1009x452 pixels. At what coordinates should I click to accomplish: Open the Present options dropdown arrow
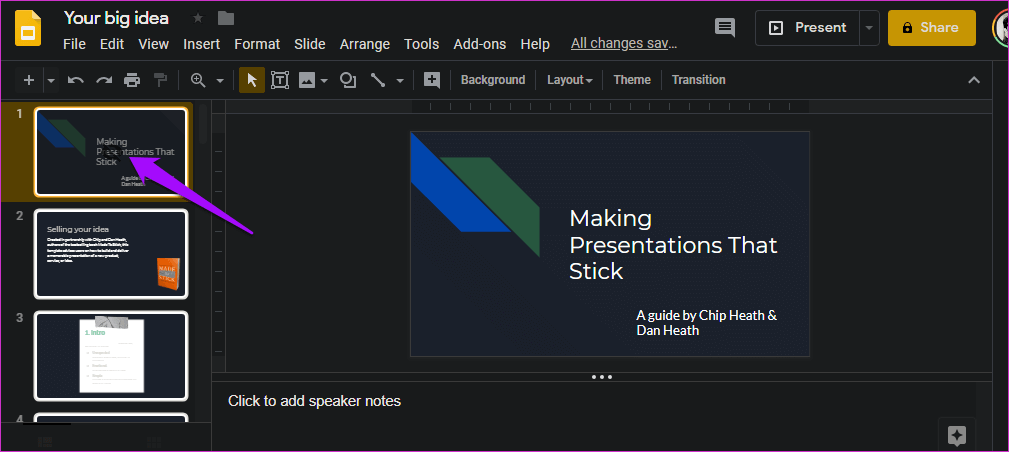click(870, 28)
